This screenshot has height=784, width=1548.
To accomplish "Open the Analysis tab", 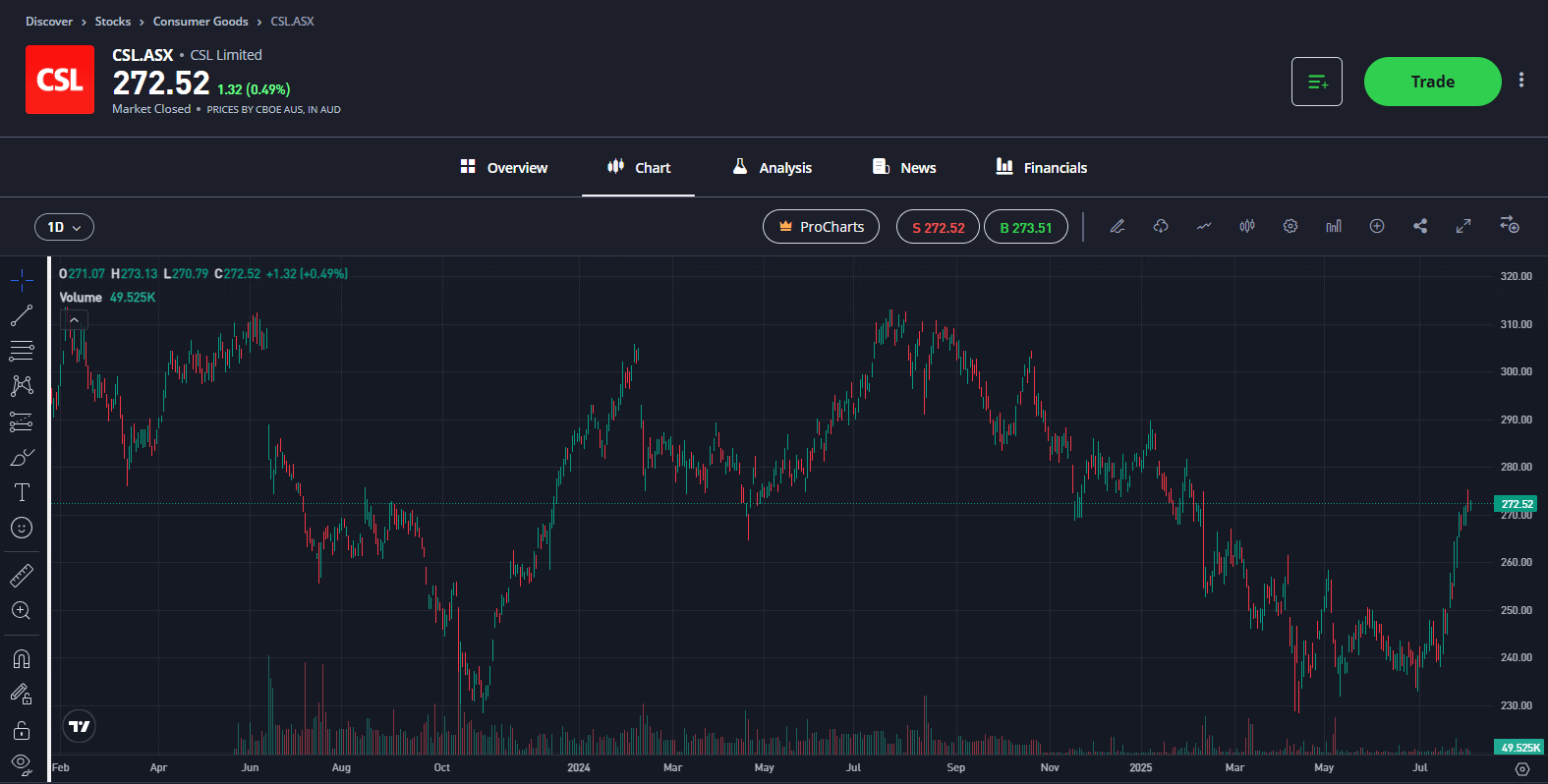I will tap(773, 167).
